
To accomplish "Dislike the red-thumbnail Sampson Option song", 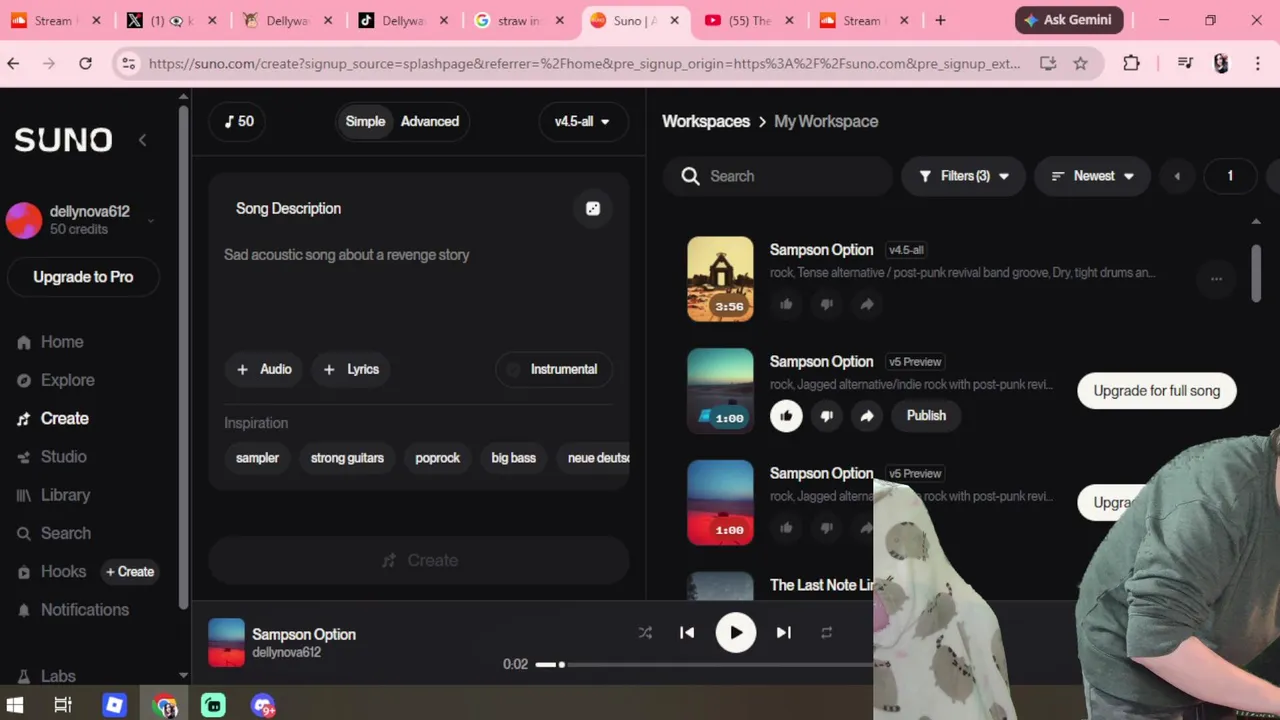I will tap(826, 527).
